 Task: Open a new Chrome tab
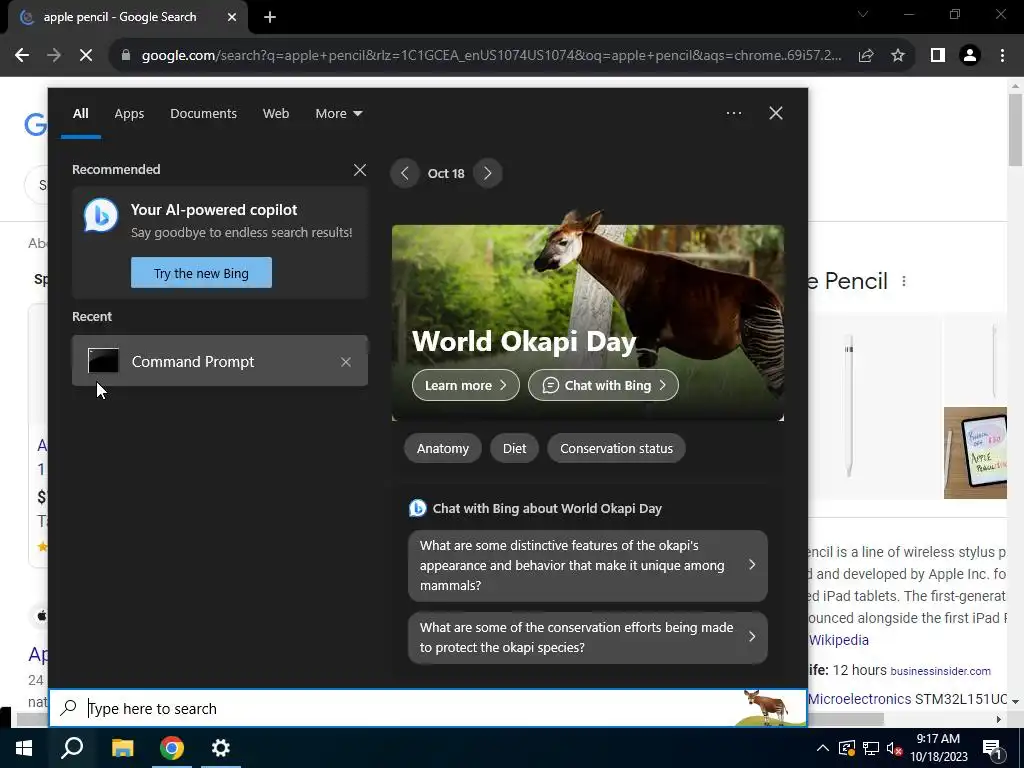(x=270, y=17)
